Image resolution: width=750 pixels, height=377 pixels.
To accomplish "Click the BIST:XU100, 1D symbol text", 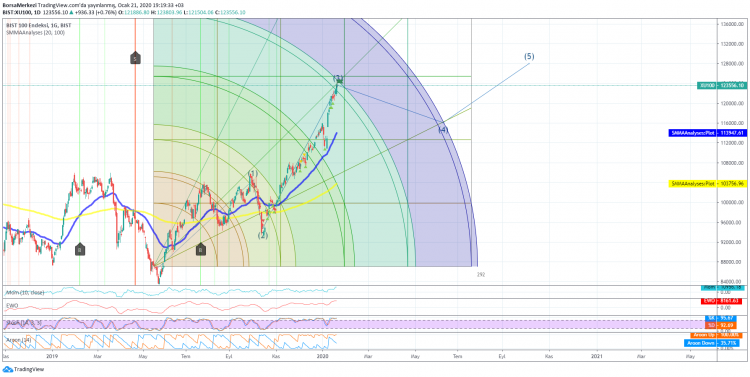I will click(22, 12).
